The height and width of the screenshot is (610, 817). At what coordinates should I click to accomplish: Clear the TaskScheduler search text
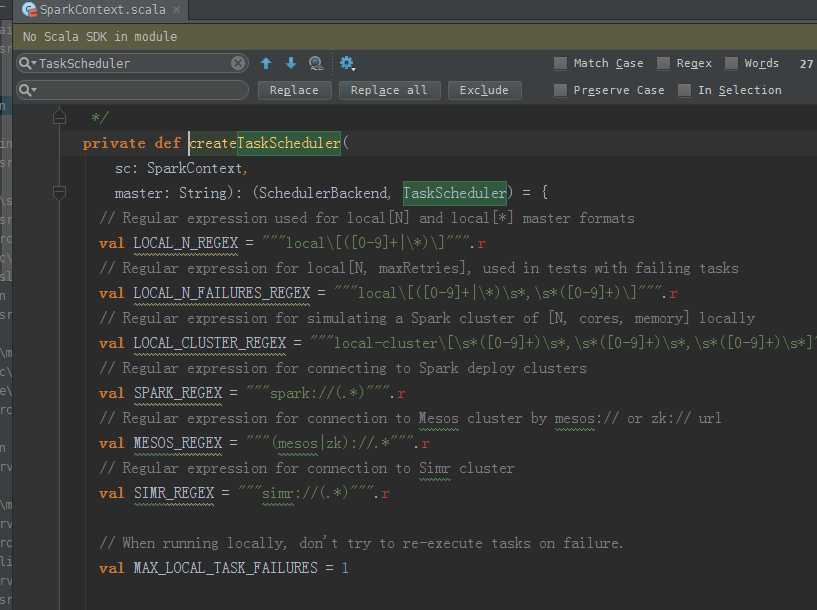pos(238,63)
